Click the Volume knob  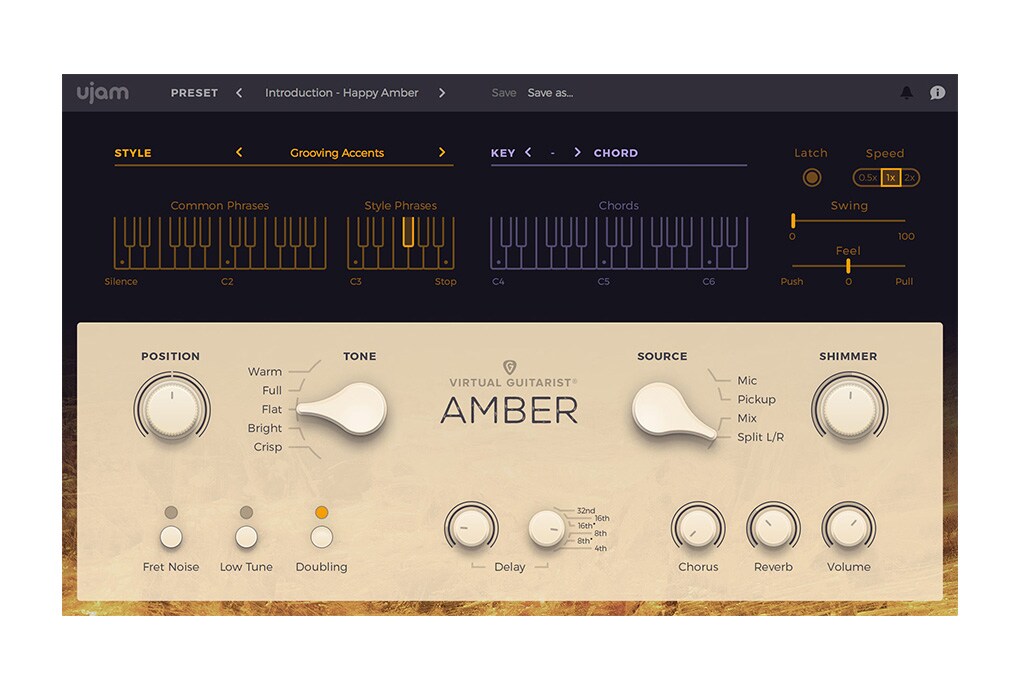849,527
